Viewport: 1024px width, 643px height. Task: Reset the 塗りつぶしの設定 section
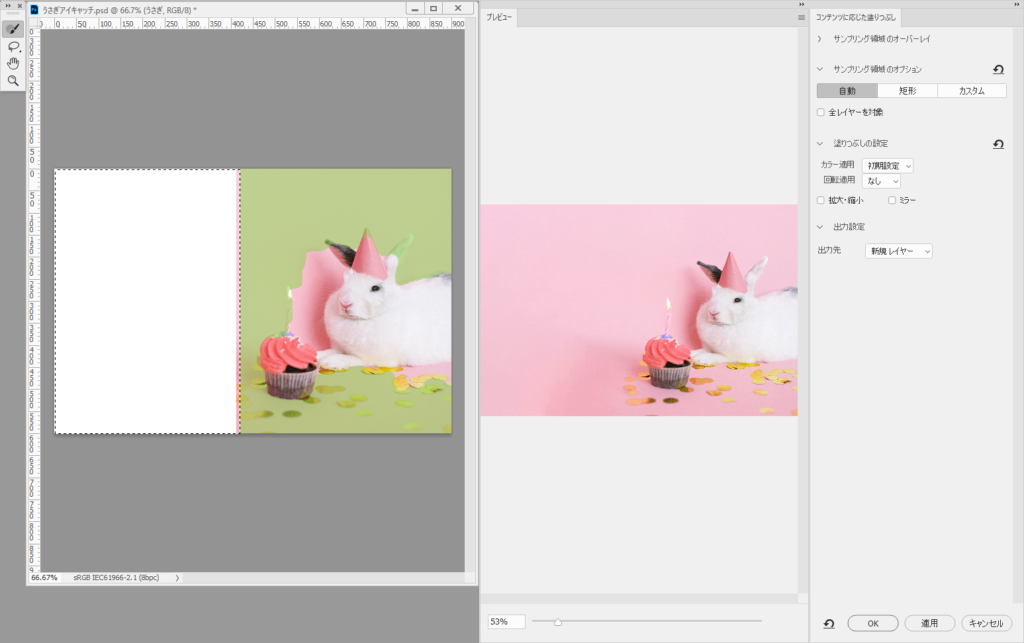(998, 144)
